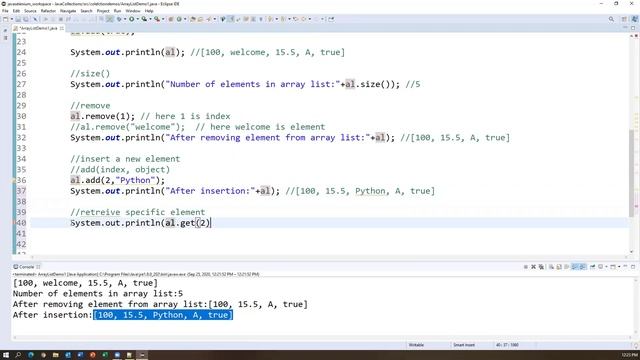Click the error marker on line 40

click(x=14, y=222)
